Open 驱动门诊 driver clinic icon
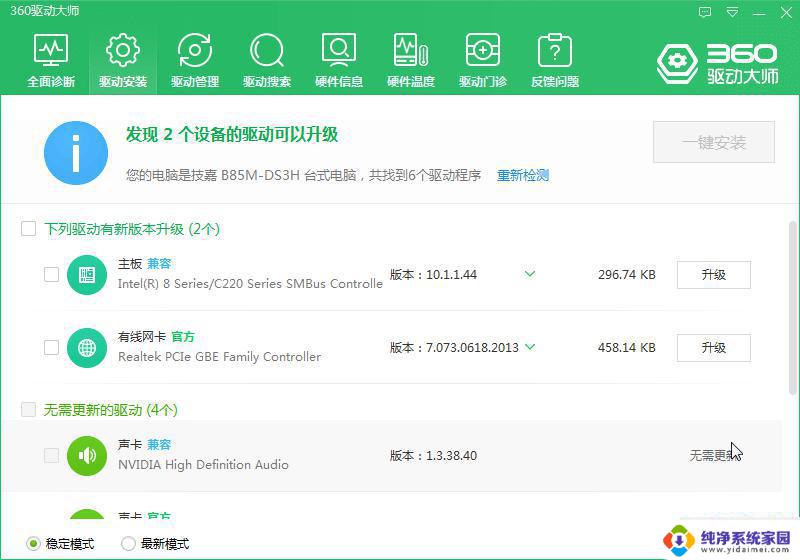The width and height of the screenshot is (800, 560). click(483, 60)
